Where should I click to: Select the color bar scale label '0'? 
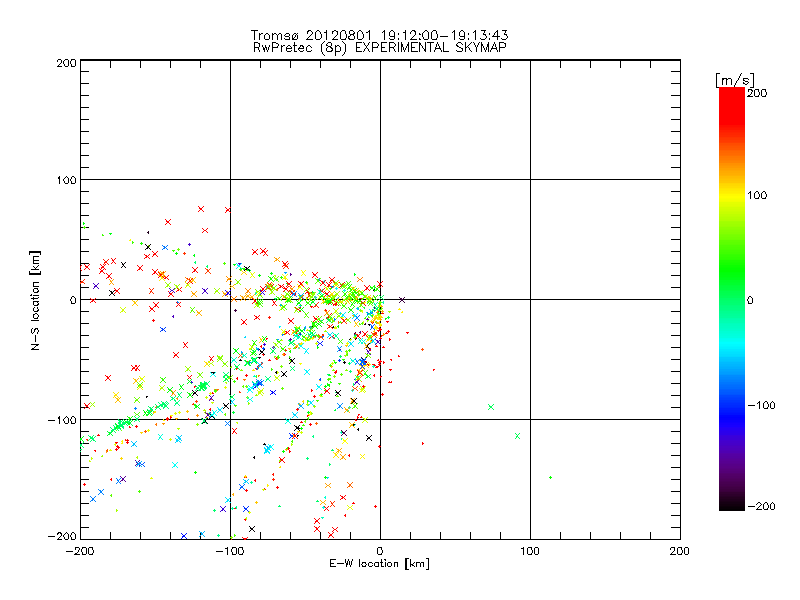pyautogui.click(x=750, y=300)
